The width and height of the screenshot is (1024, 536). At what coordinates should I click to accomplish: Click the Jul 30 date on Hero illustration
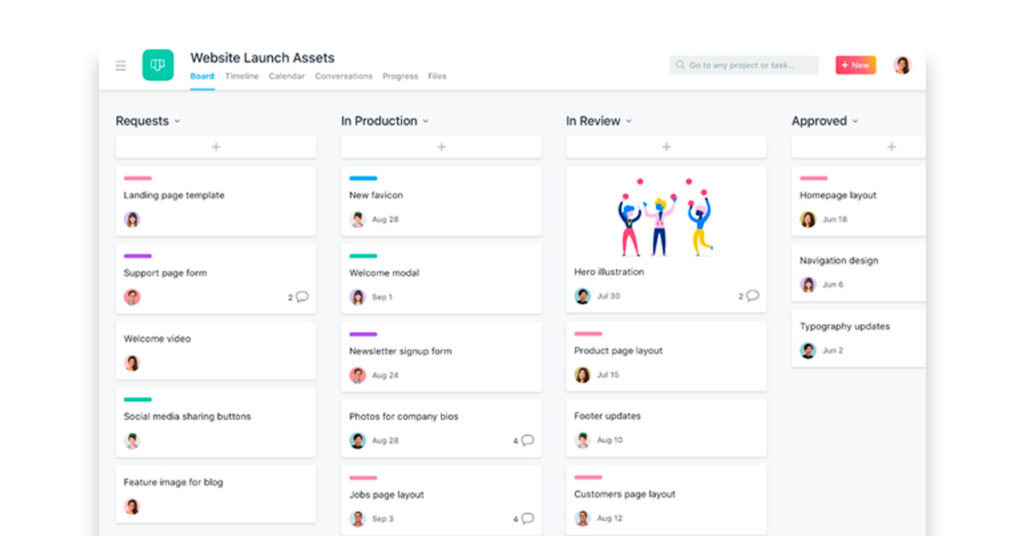[609, 296]
